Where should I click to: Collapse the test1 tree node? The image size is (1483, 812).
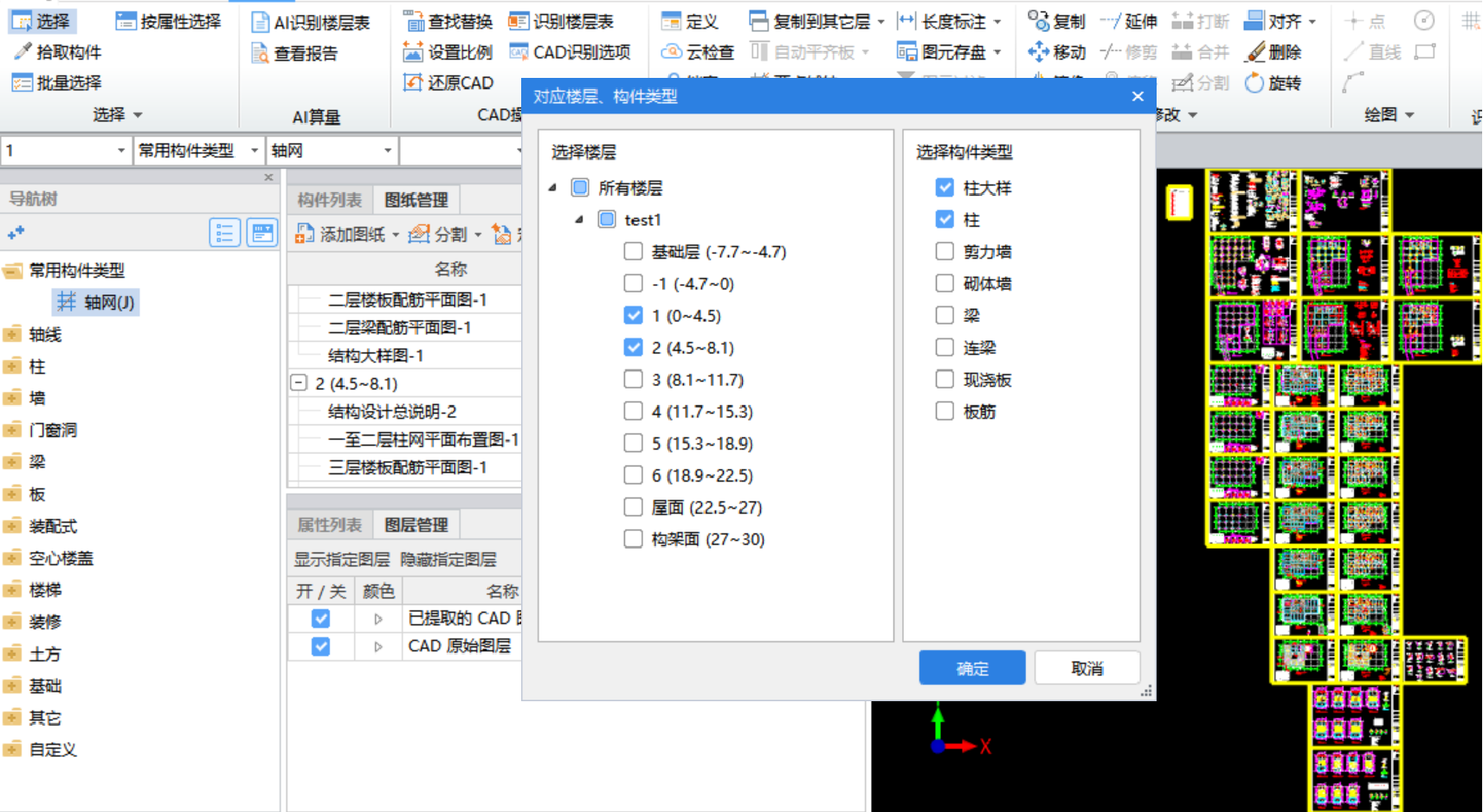[x=579, y=220]
